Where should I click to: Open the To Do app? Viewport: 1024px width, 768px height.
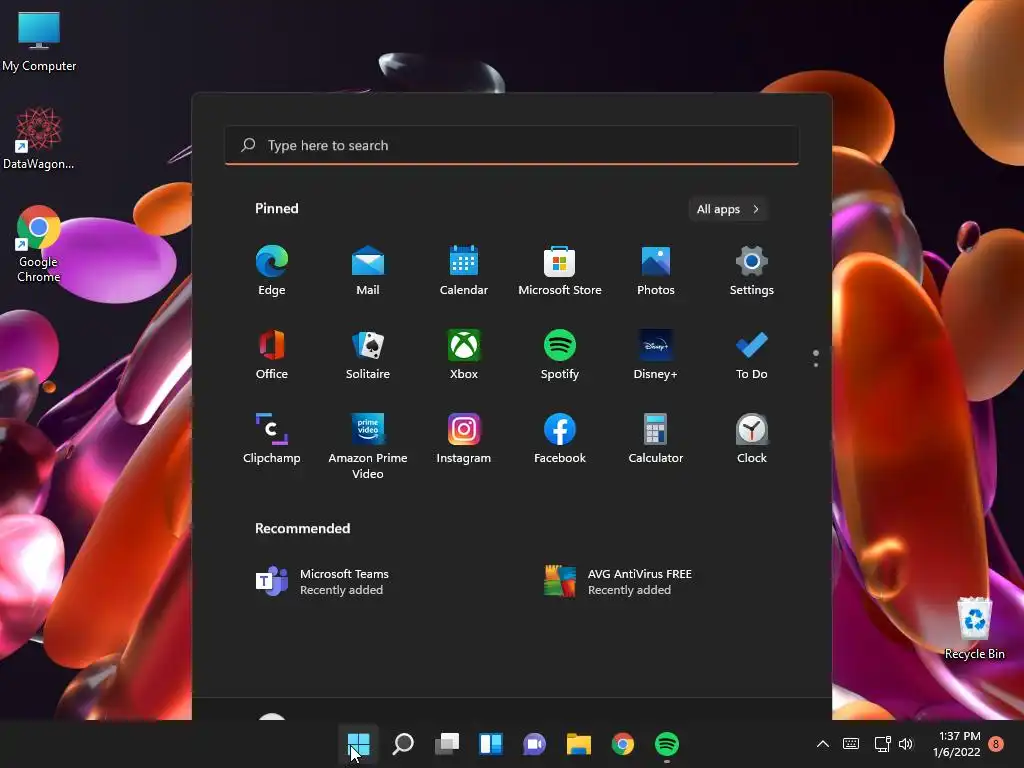(752, 355)
